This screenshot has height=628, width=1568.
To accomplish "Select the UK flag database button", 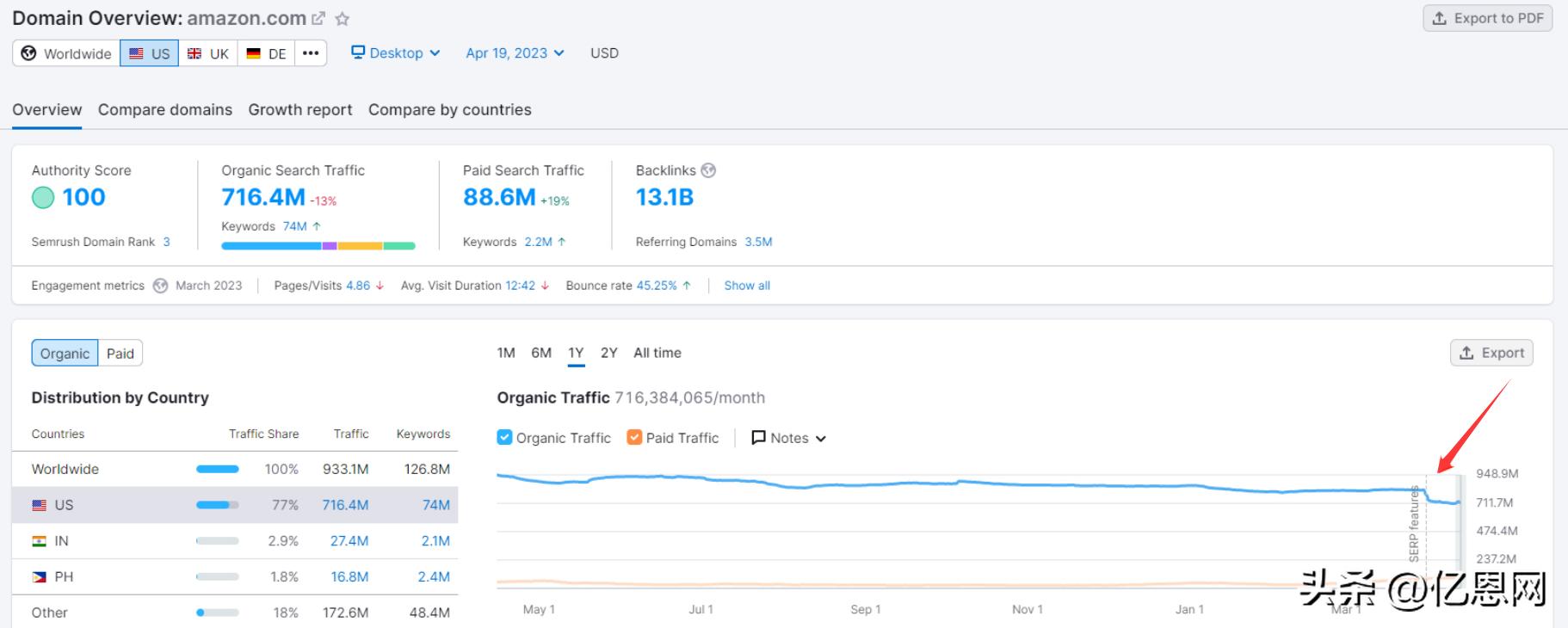I will coord(208,53).
